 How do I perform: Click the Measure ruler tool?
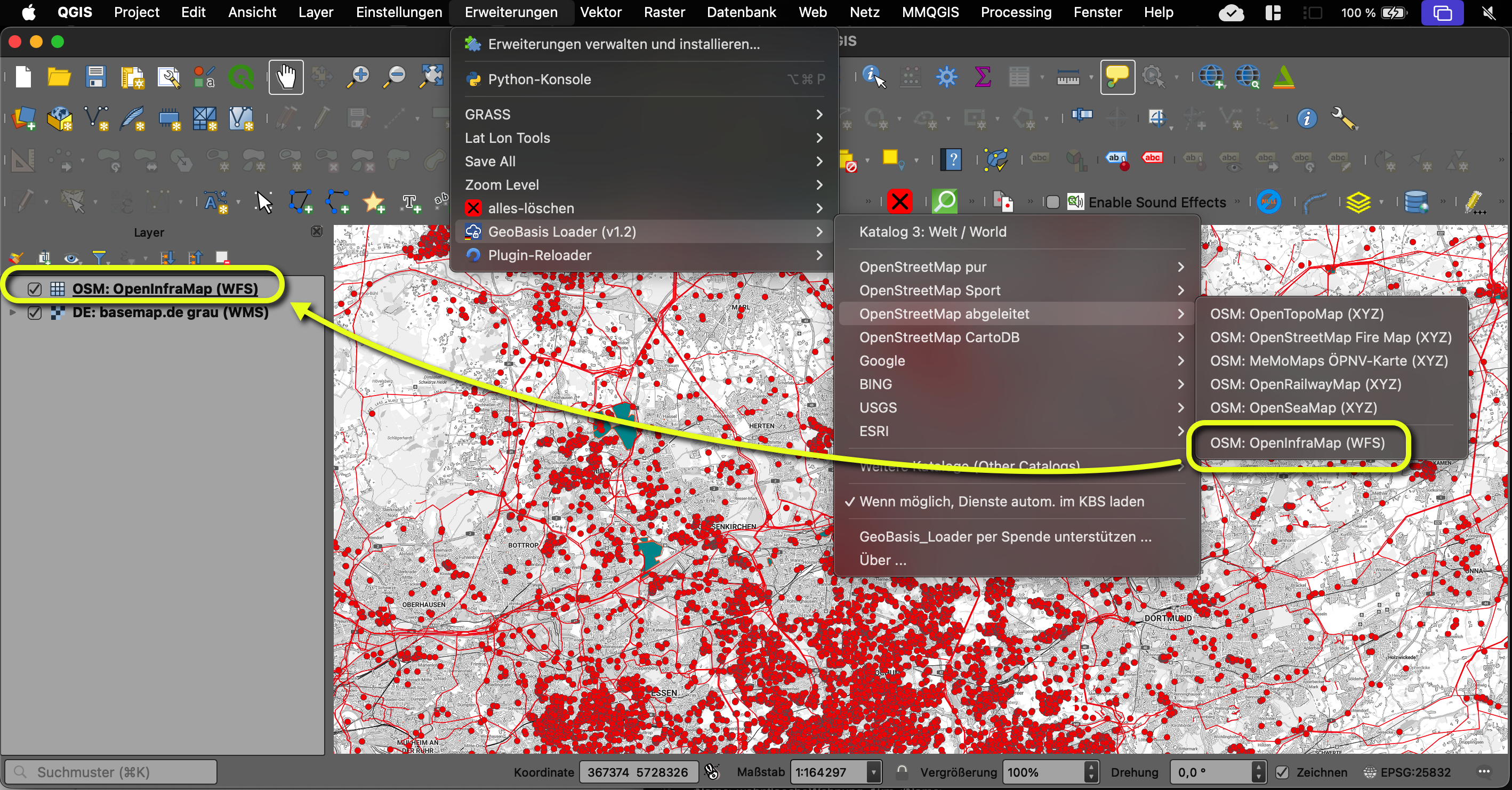pyautogui.click(x=1068, y=77)
